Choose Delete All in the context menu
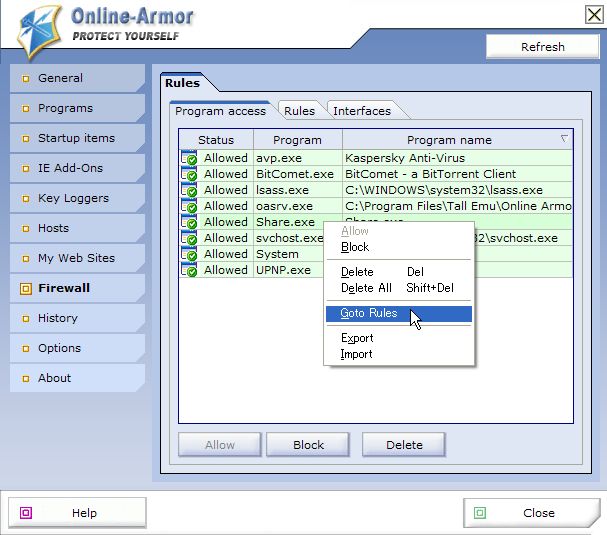607x535 pixels. click(x=399, y=288)
